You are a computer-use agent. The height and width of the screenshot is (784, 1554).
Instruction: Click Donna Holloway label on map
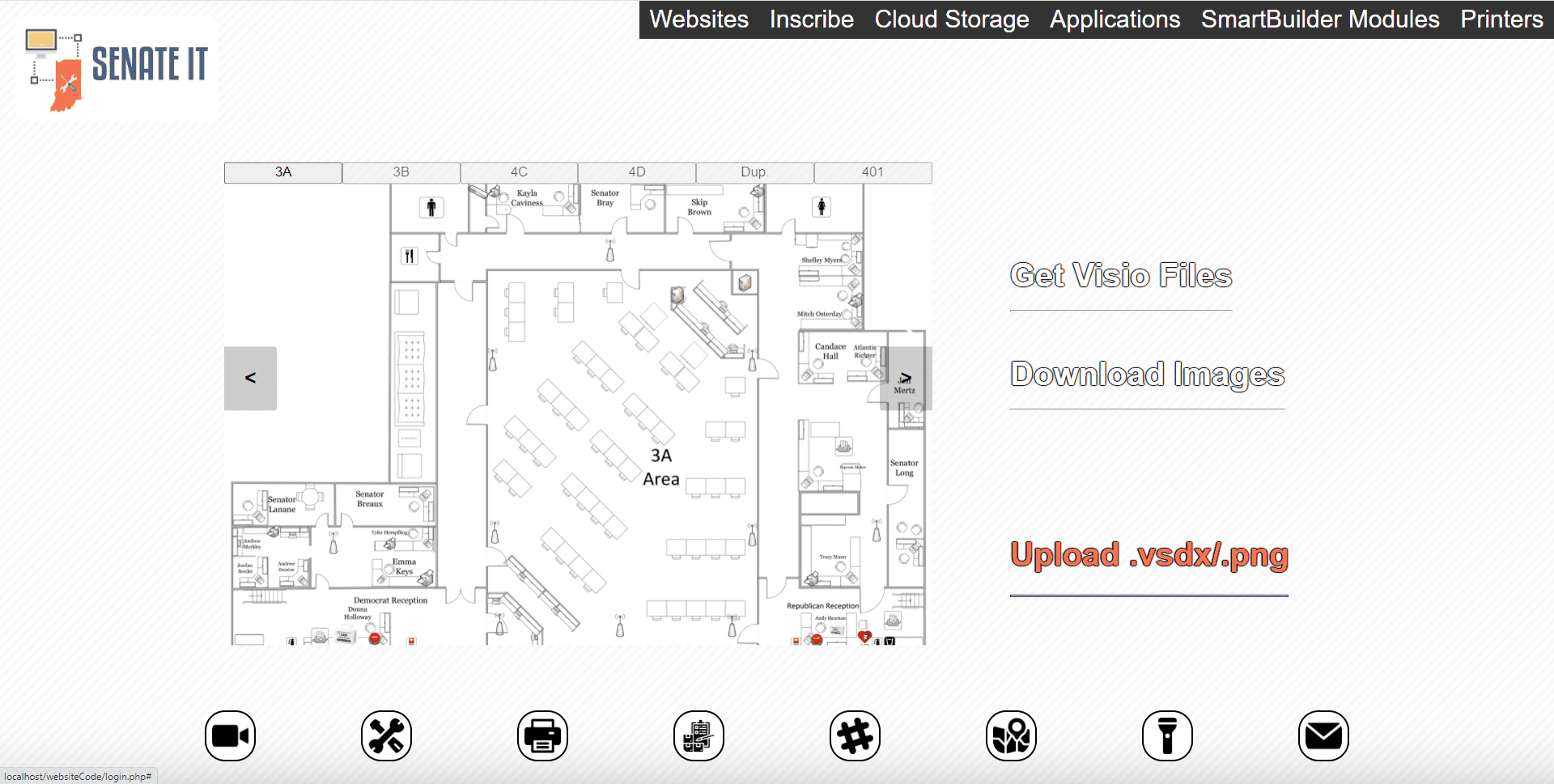pos(358,613)
